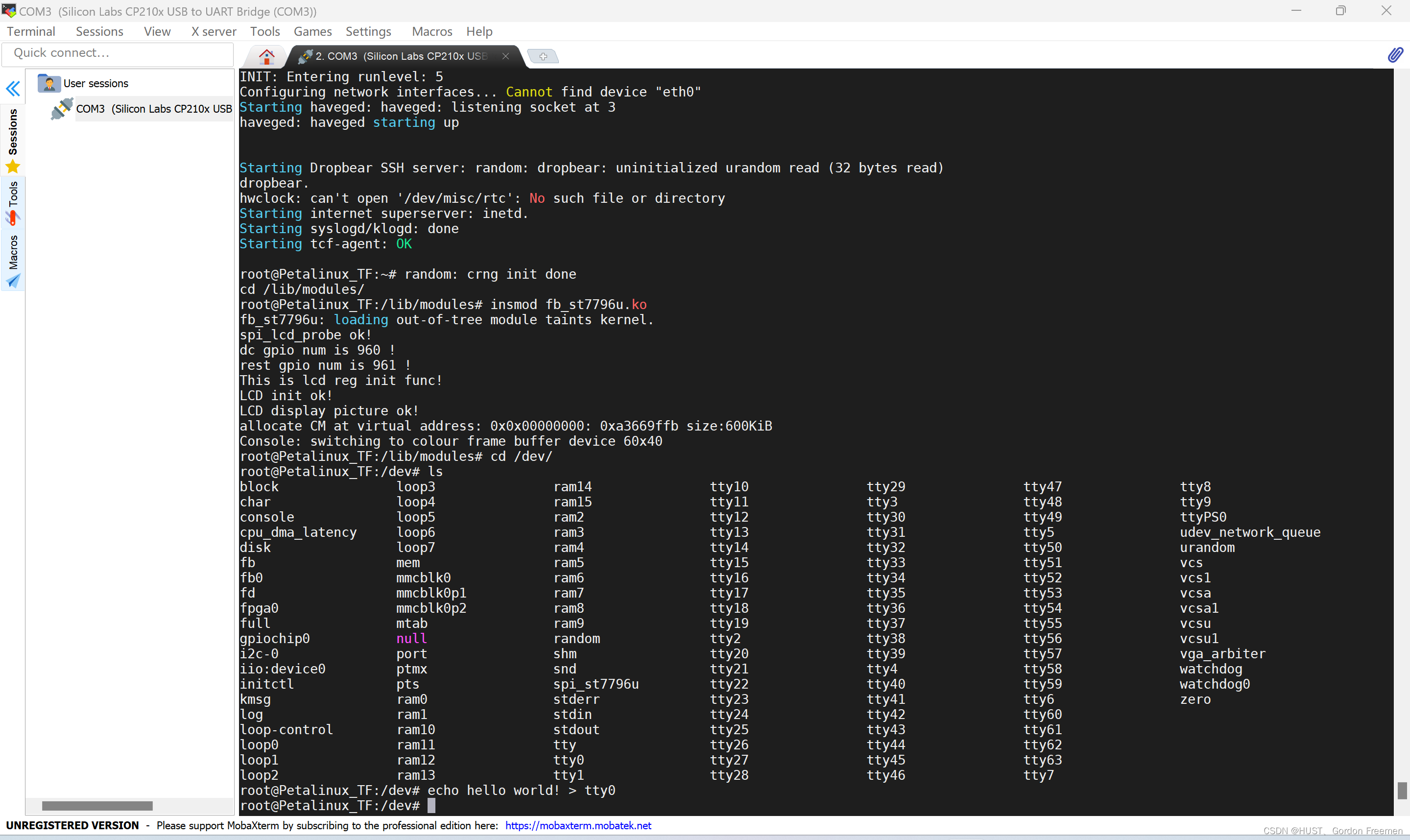The height and width of the screenshot is (840, 1410).
Task: Click the plug icon beside the COM3 session
Action: [x=62, y=109]
